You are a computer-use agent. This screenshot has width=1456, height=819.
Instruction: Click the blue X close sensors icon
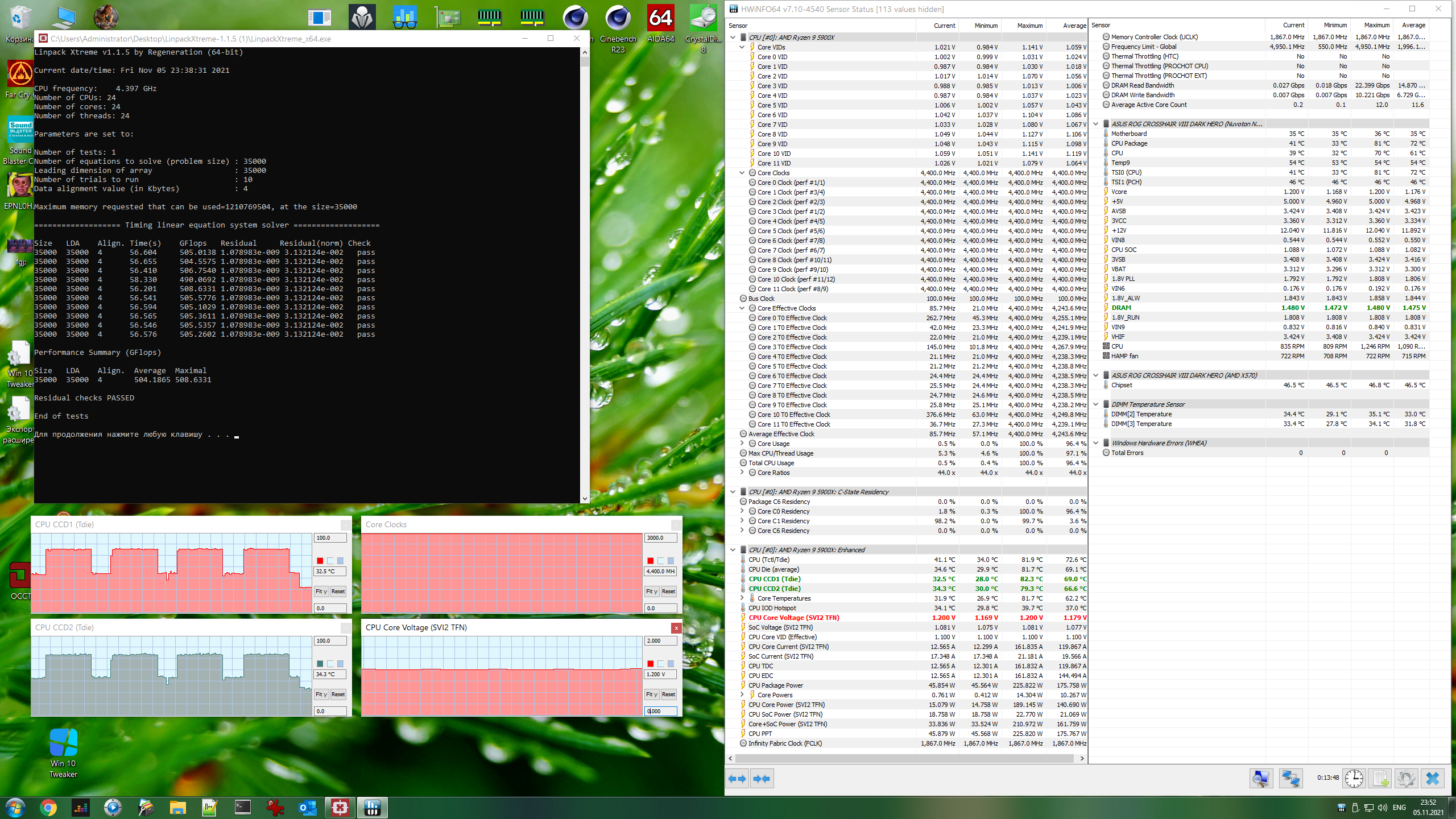(1433, 778)
